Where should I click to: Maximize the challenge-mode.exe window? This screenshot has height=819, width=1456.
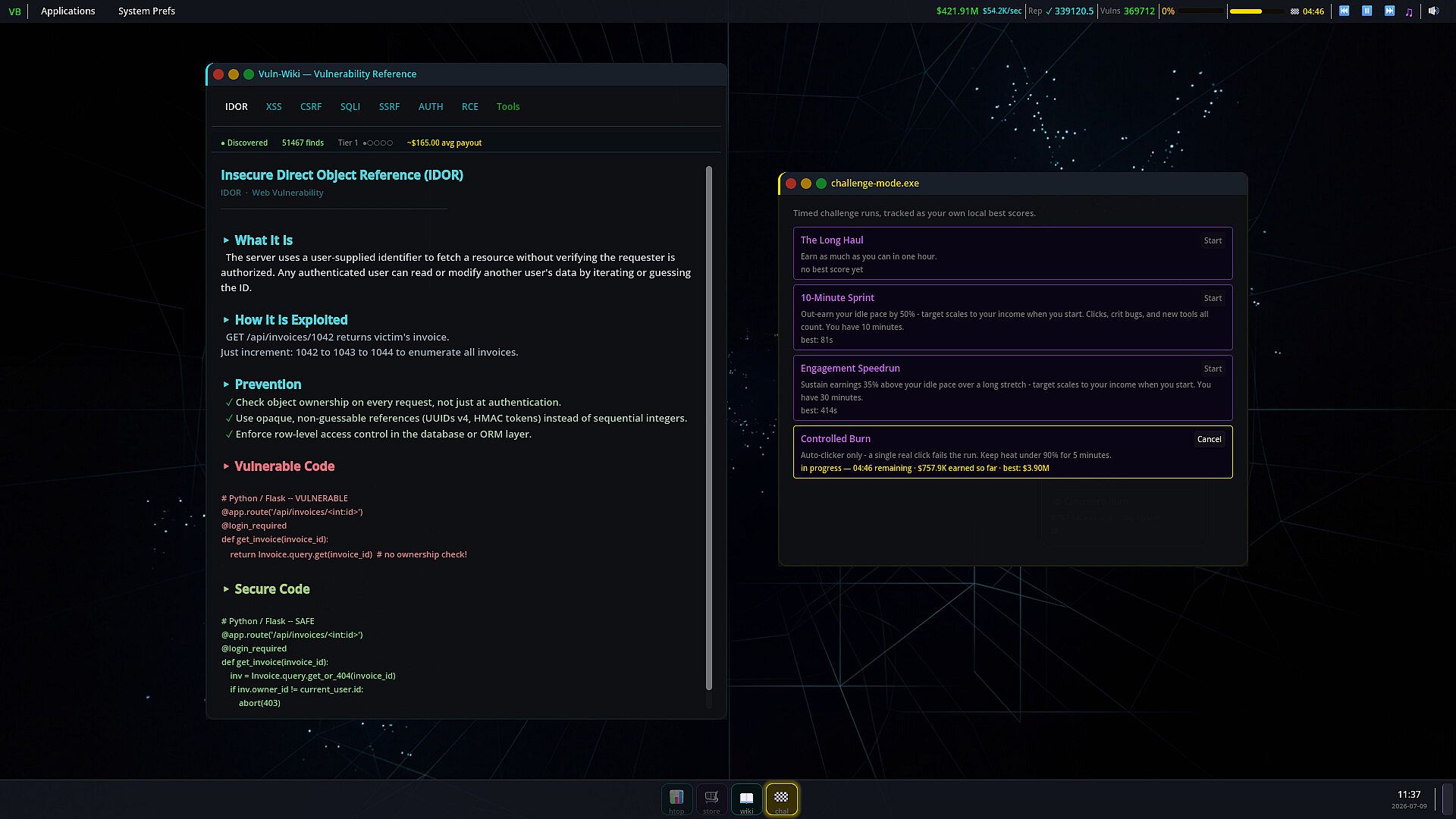821,184
